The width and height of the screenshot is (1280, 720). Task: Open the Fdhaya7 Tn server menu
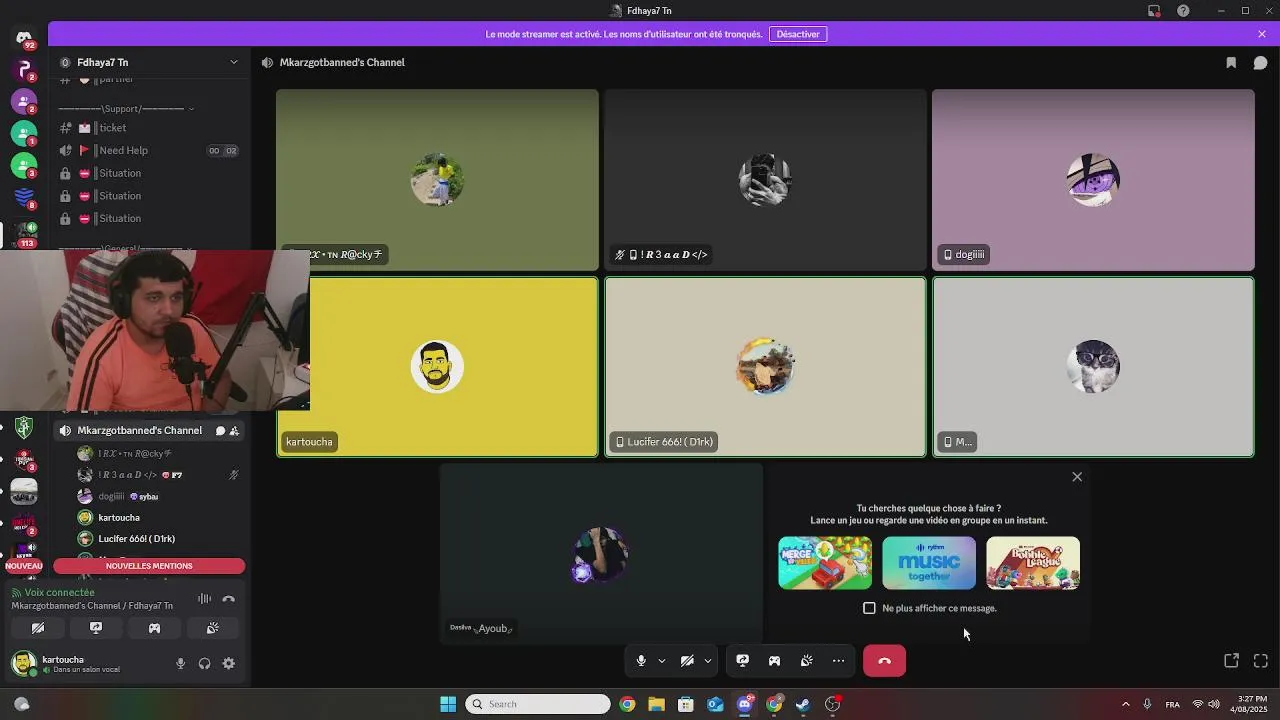(x=150, y=62)
